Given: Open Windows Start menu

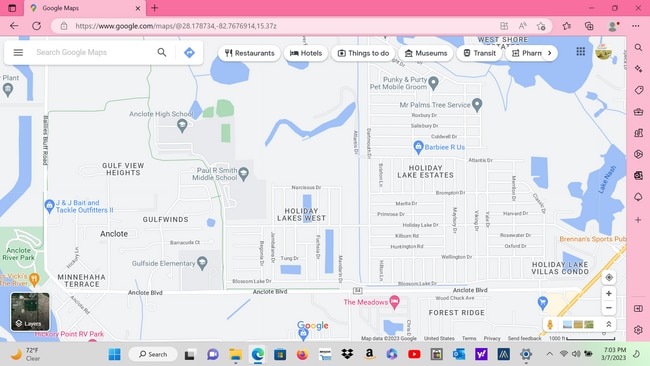Looking at the screenshot, I should click(x=114, y=354).
